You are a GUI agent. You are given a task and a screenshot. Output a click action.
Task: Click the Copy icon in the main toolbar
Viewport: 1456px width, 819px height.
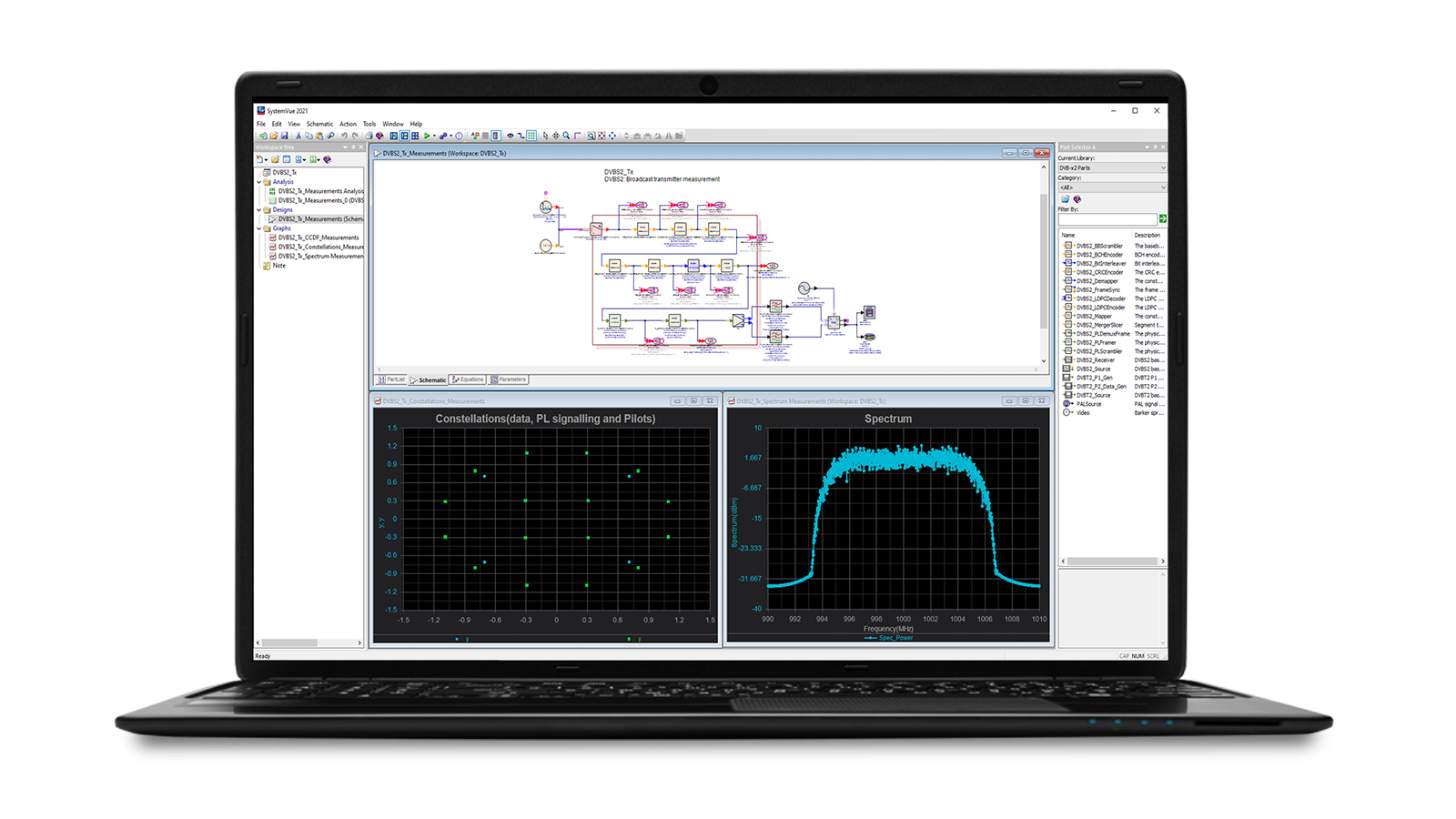click(x=308, y=136)
